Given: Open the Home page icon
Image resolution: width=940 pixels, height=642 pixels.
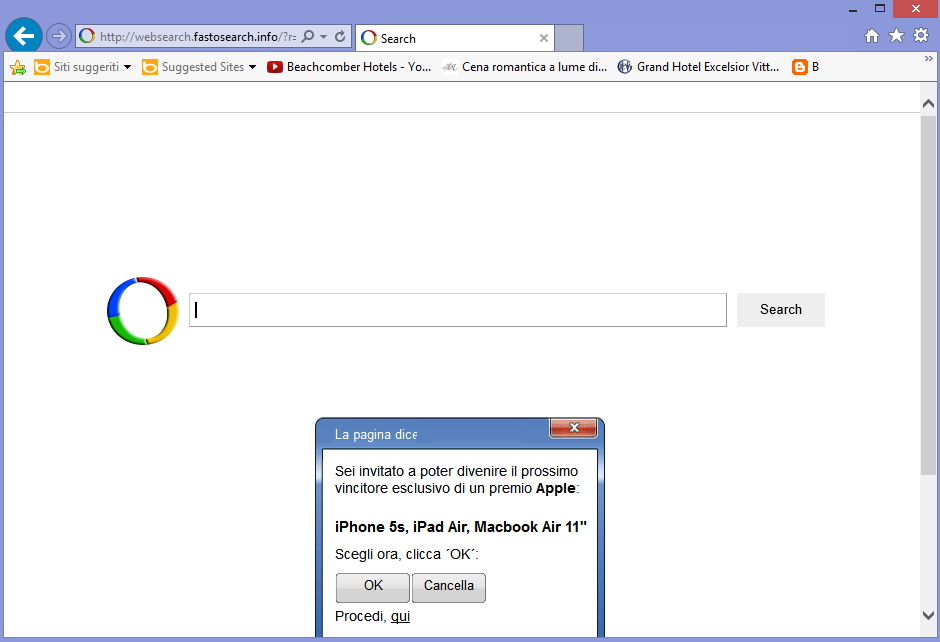Looking at the screenshot, I should [872, 36].
